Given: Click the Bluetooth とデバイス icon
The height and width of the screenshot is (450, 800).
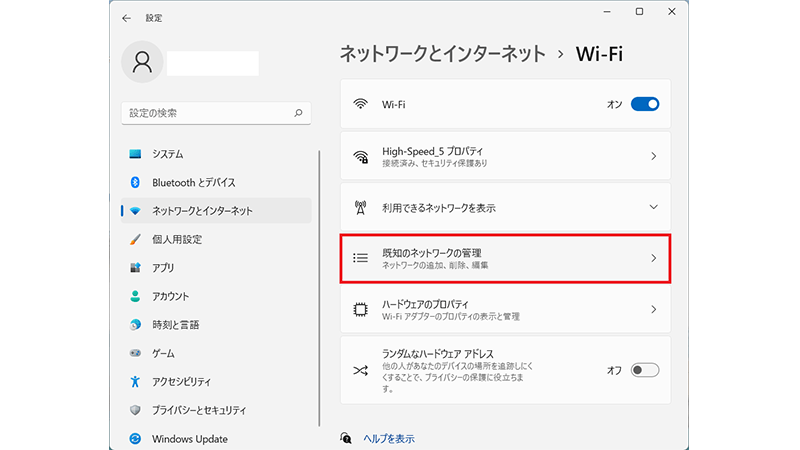Looking at the screenshot, I should coord(135,183).
